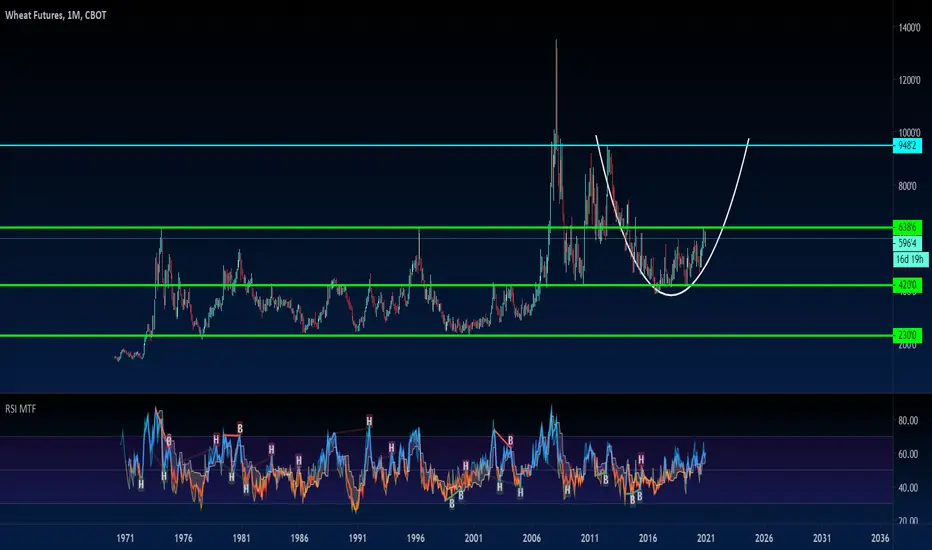Click the 1981 year on time axis

click(241, 538)
